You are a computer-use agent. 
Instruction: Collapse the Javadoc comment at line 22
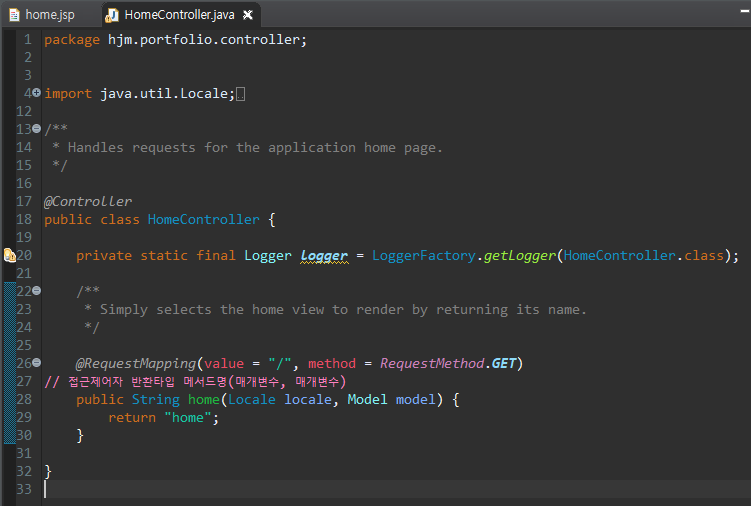point(36,290)
